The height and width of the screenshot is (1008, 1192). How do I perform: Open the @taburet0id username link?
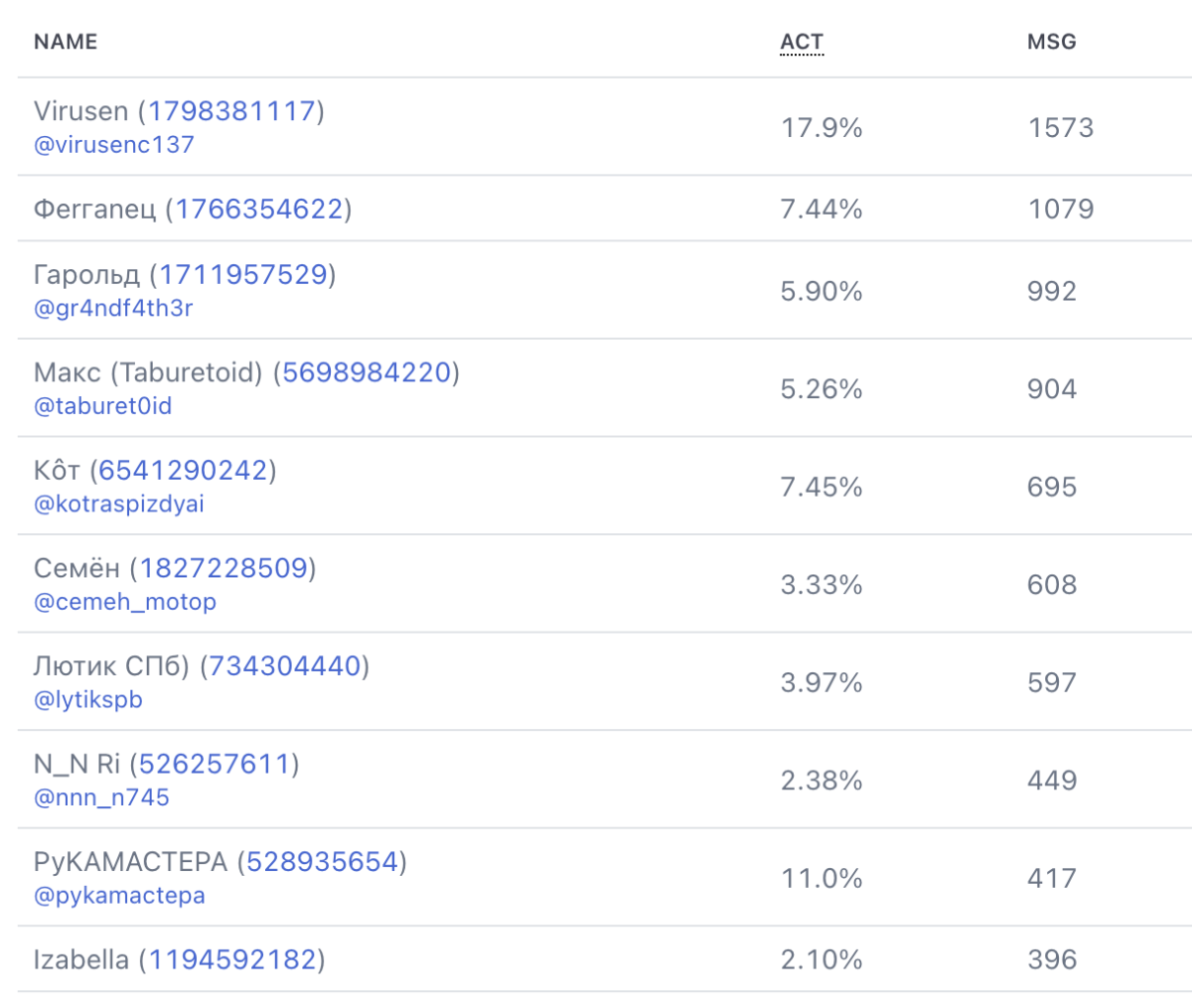(x=103, y=405)
